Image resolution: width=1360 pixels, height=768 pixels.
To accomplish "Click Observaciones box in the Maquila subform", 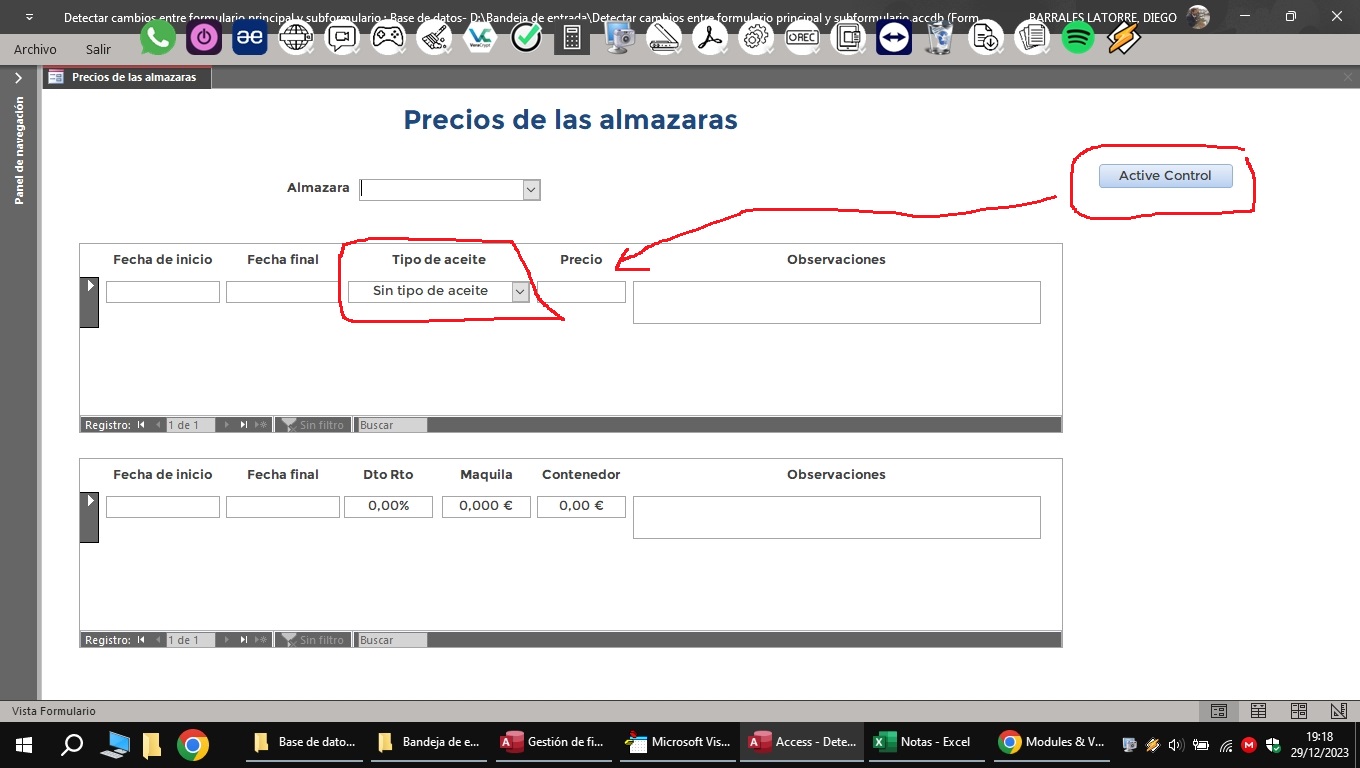I will tap(837, 517).
